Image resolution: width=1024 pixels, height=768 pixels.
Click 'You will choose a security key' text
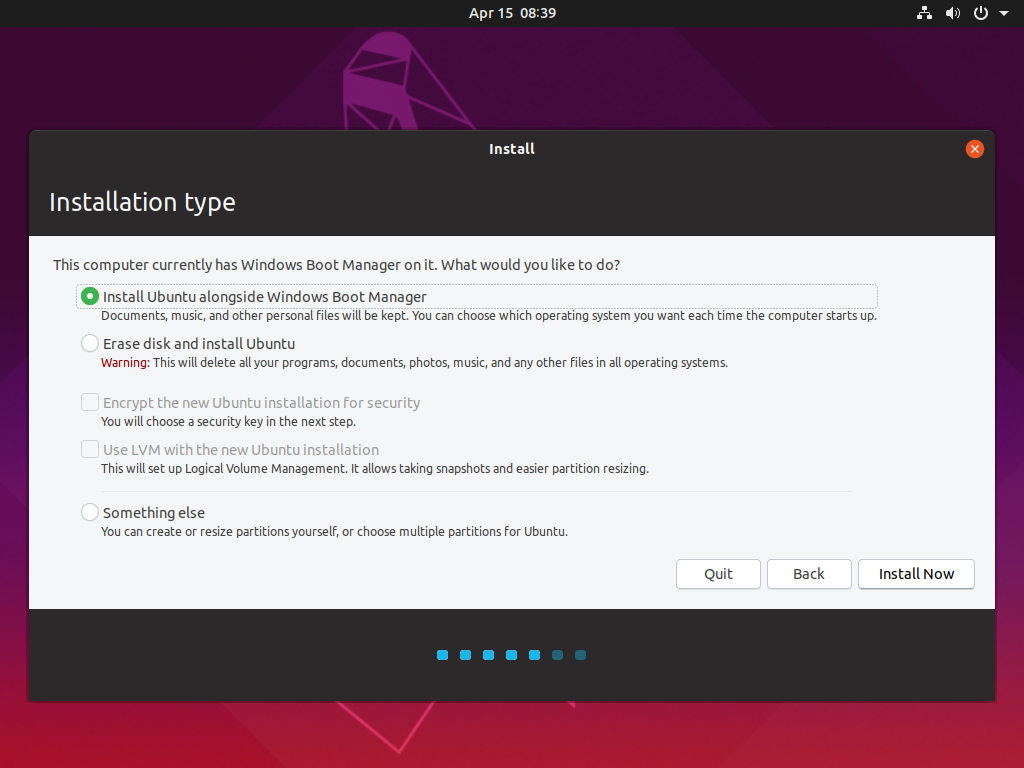click(229, 422)
